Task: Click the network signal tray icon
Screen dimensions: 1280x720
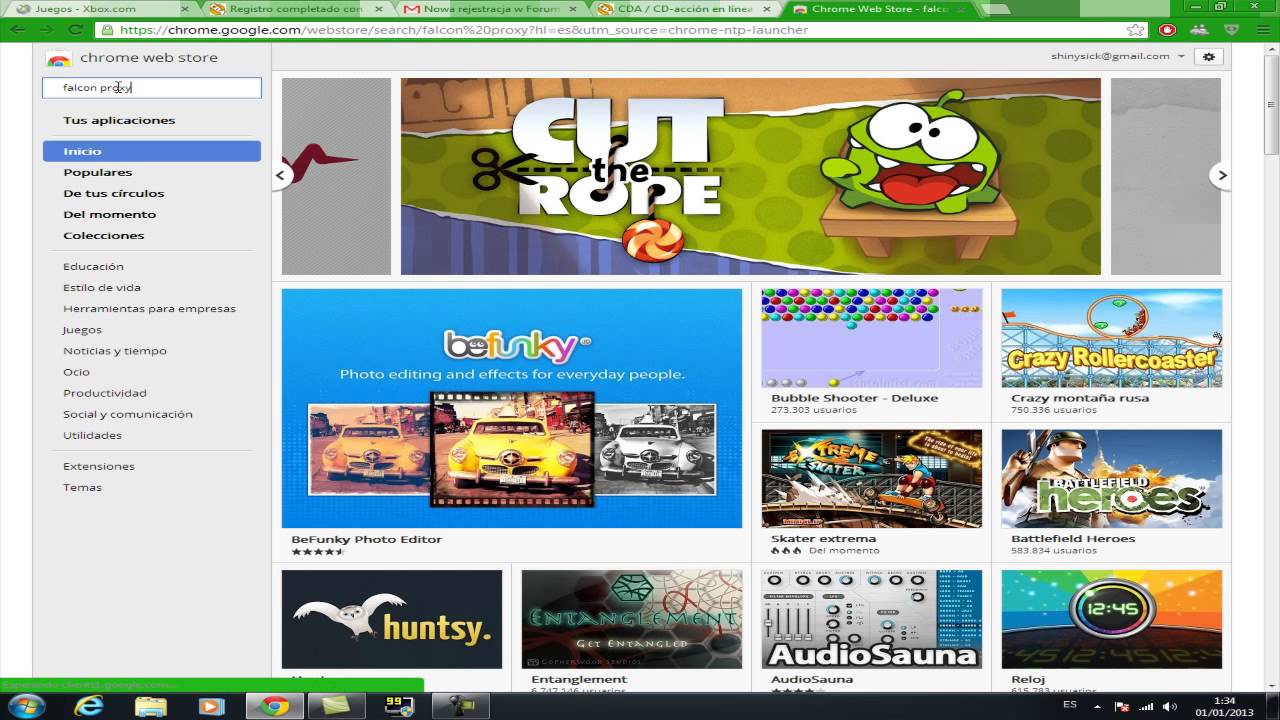Action: tap(1147, 706)
